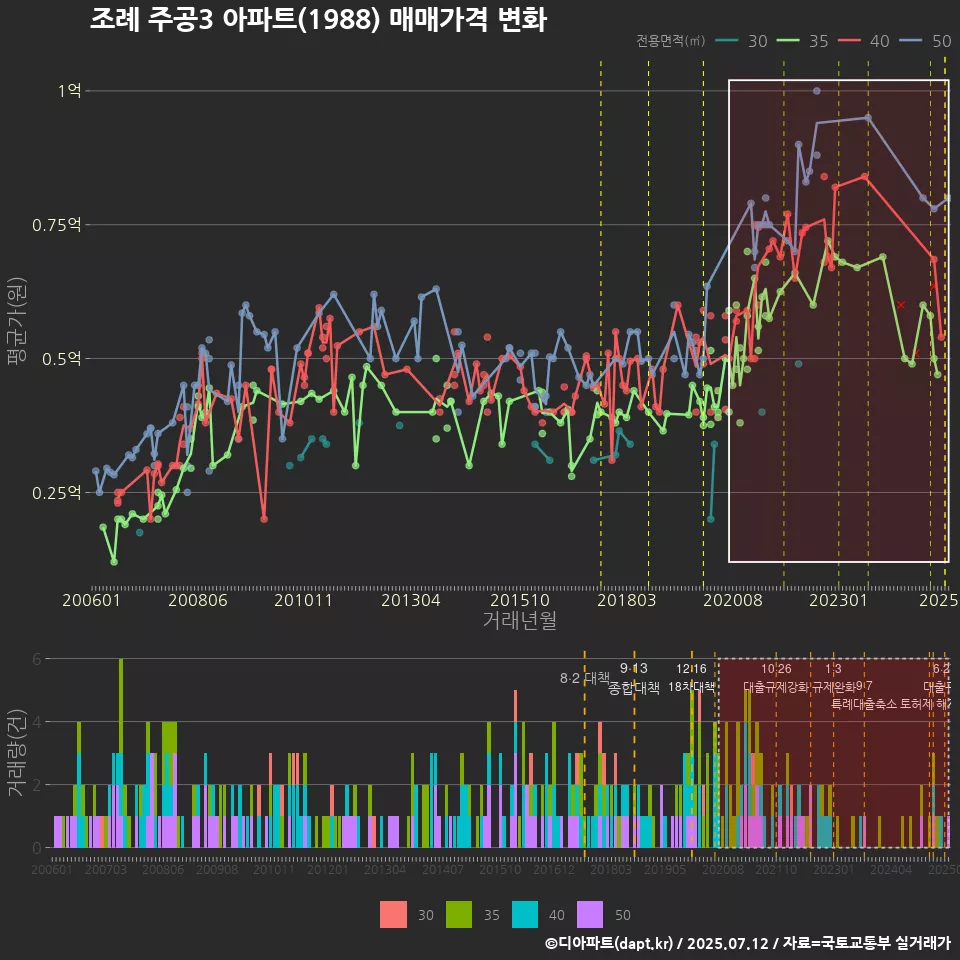
Task: Click the 201510 tick on the price chart
Action: click(x=520, y=600)
